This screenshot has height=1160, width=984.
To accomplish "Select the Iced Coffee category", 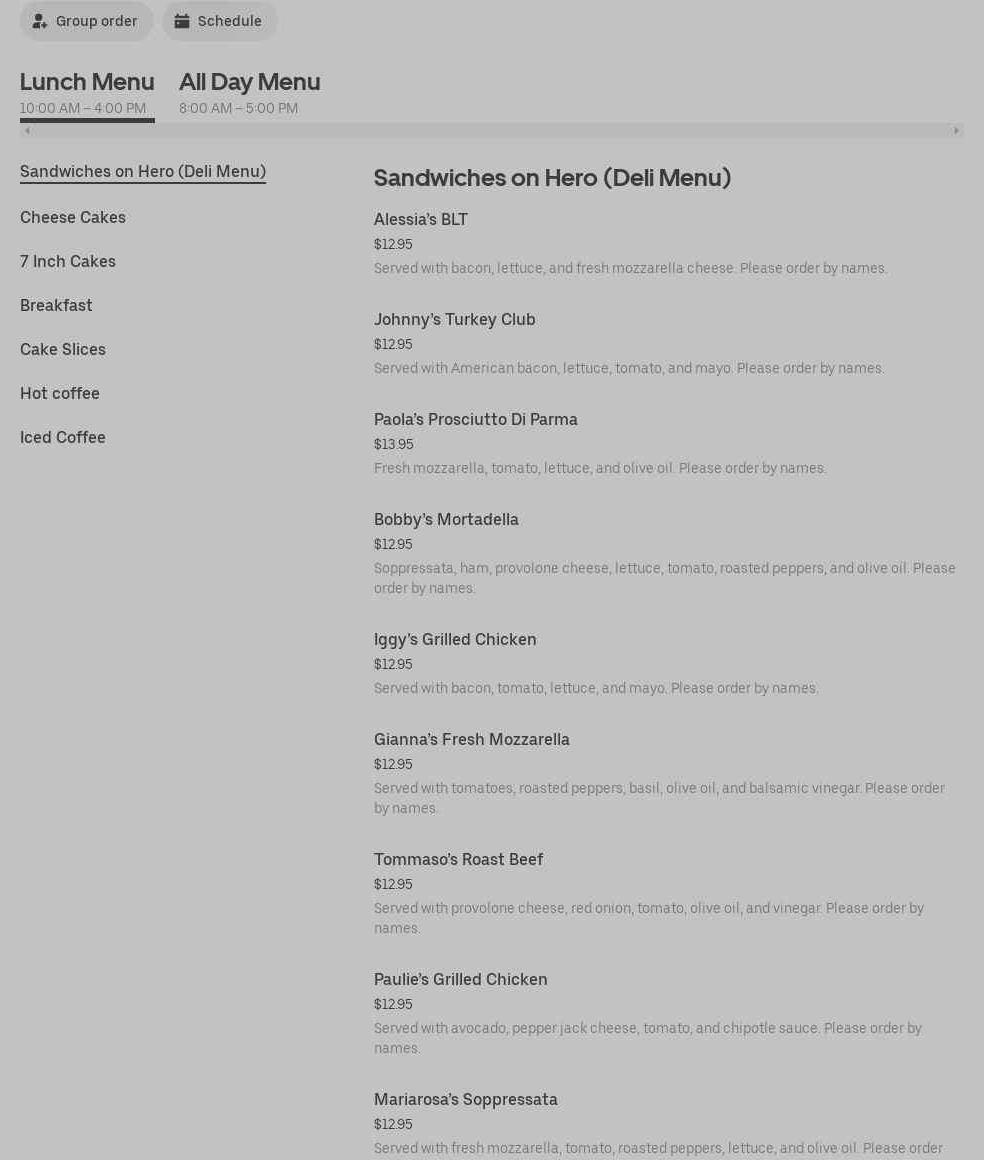I will [x=63, y=437].
